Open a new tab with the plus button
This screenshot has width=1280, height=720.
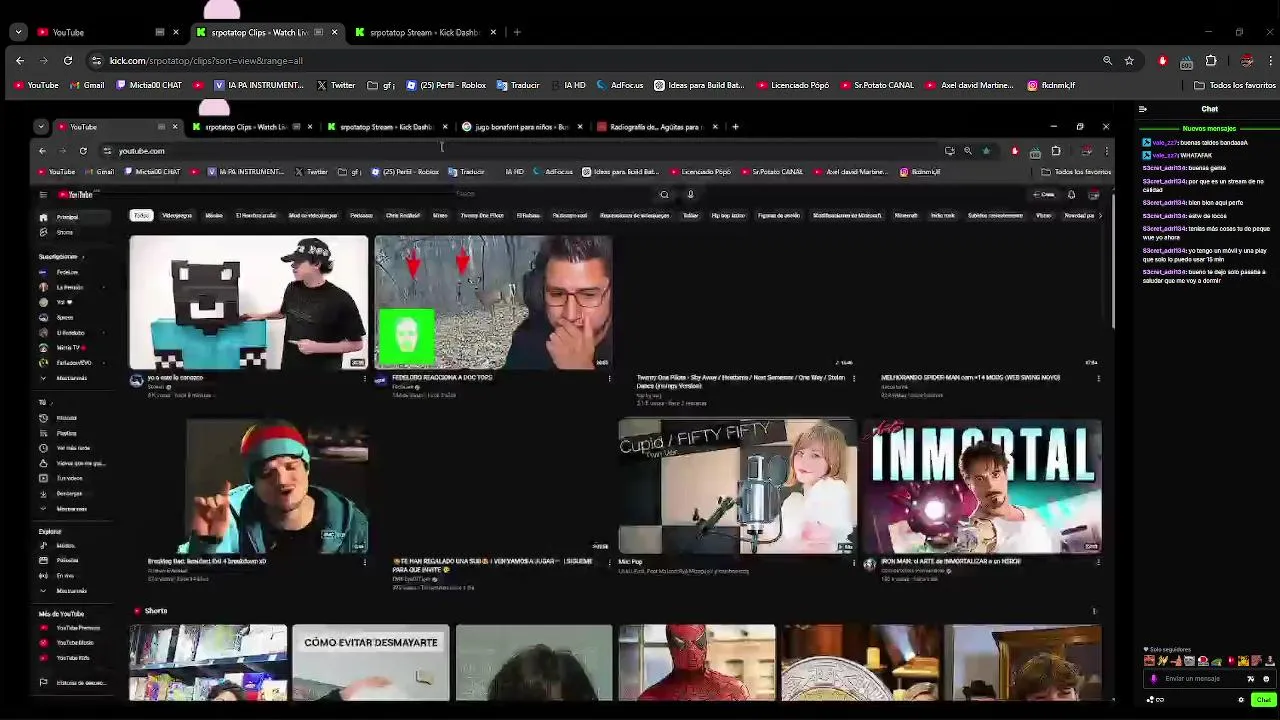517,32
